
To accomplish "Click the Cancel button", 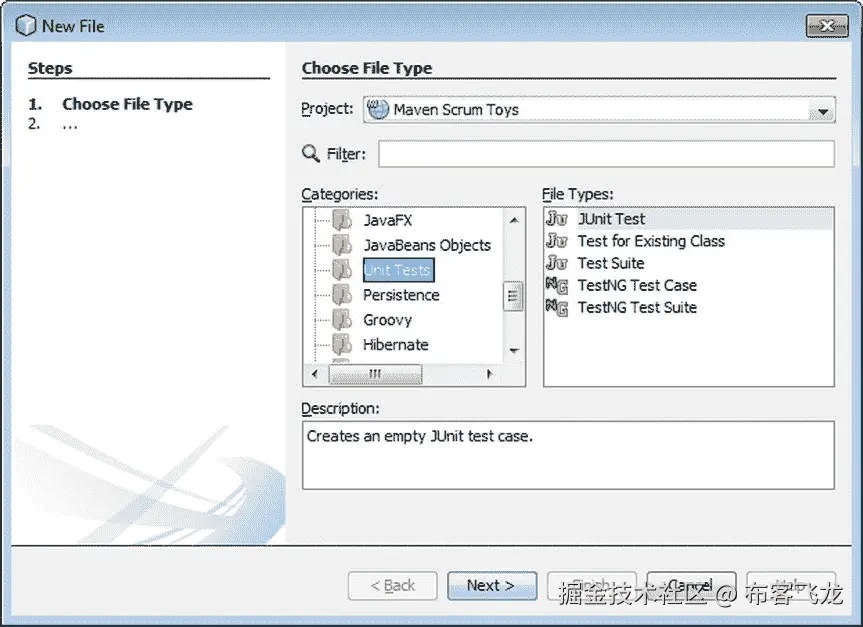I will click(691, 585).
